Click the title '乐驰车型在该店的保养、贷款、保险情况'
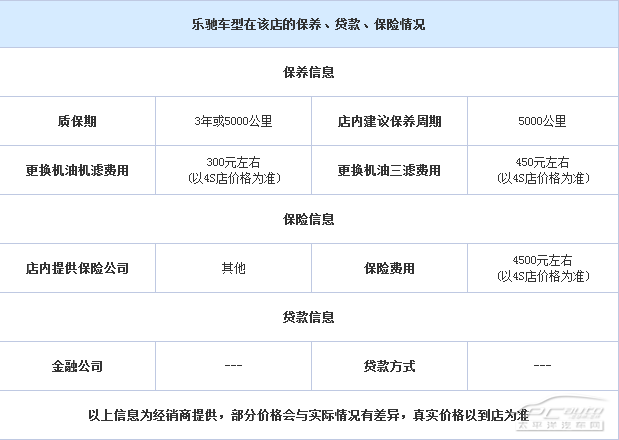The image size is (619, 440). (308, 24)
